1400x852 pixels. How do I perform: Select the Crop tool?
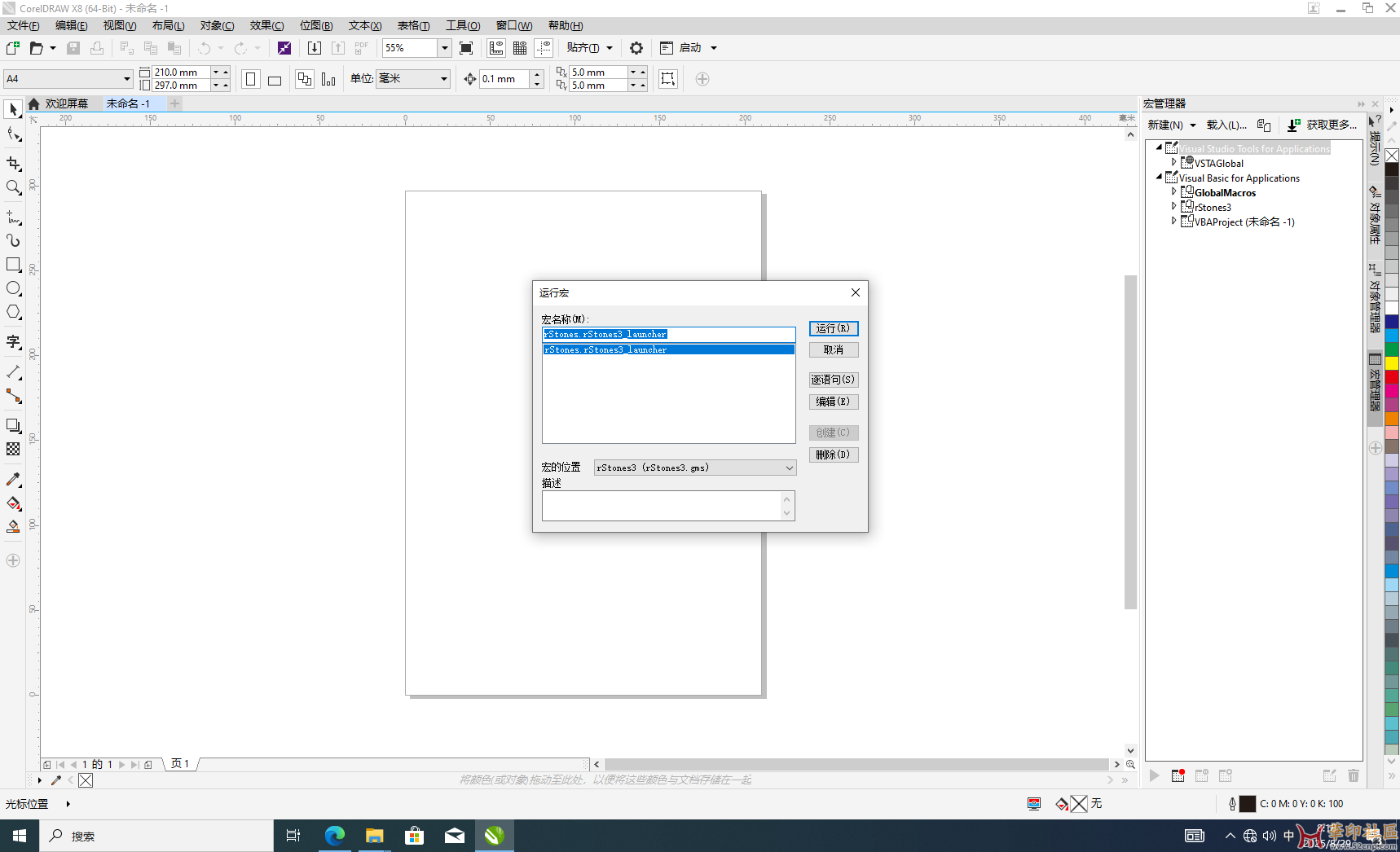coord(13,164)
